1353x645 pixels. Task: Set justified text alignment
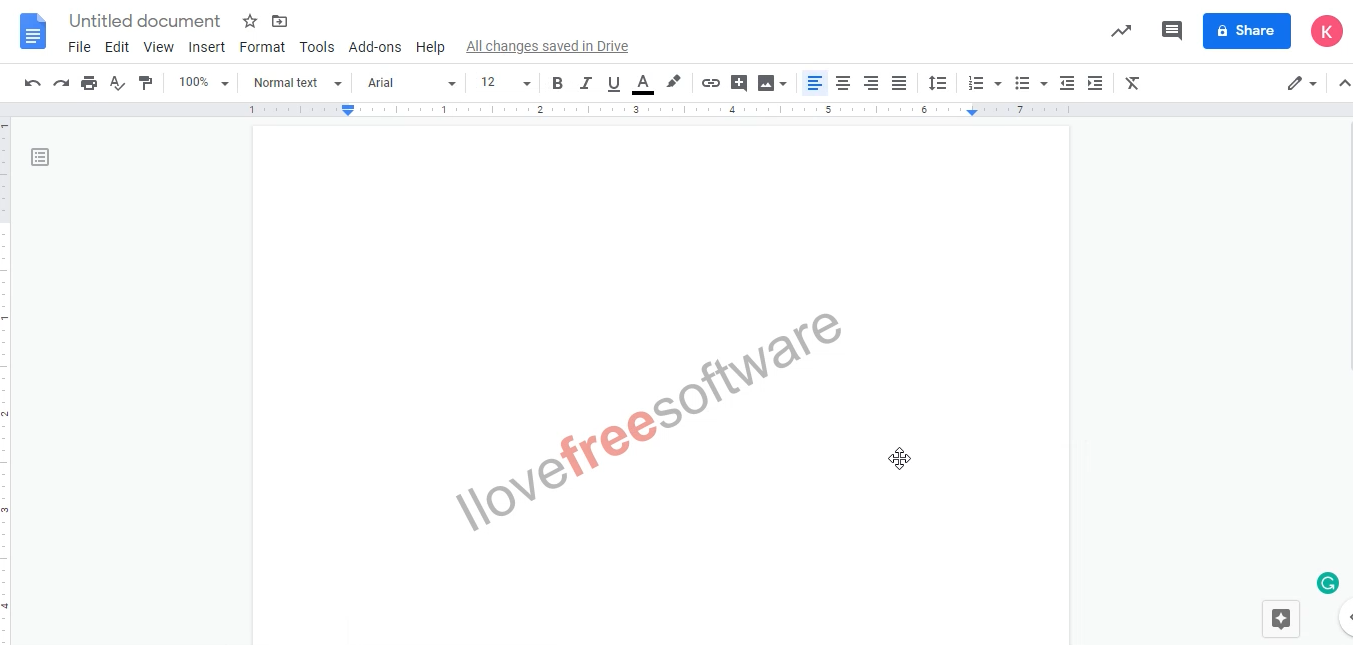tap(899, 83)
